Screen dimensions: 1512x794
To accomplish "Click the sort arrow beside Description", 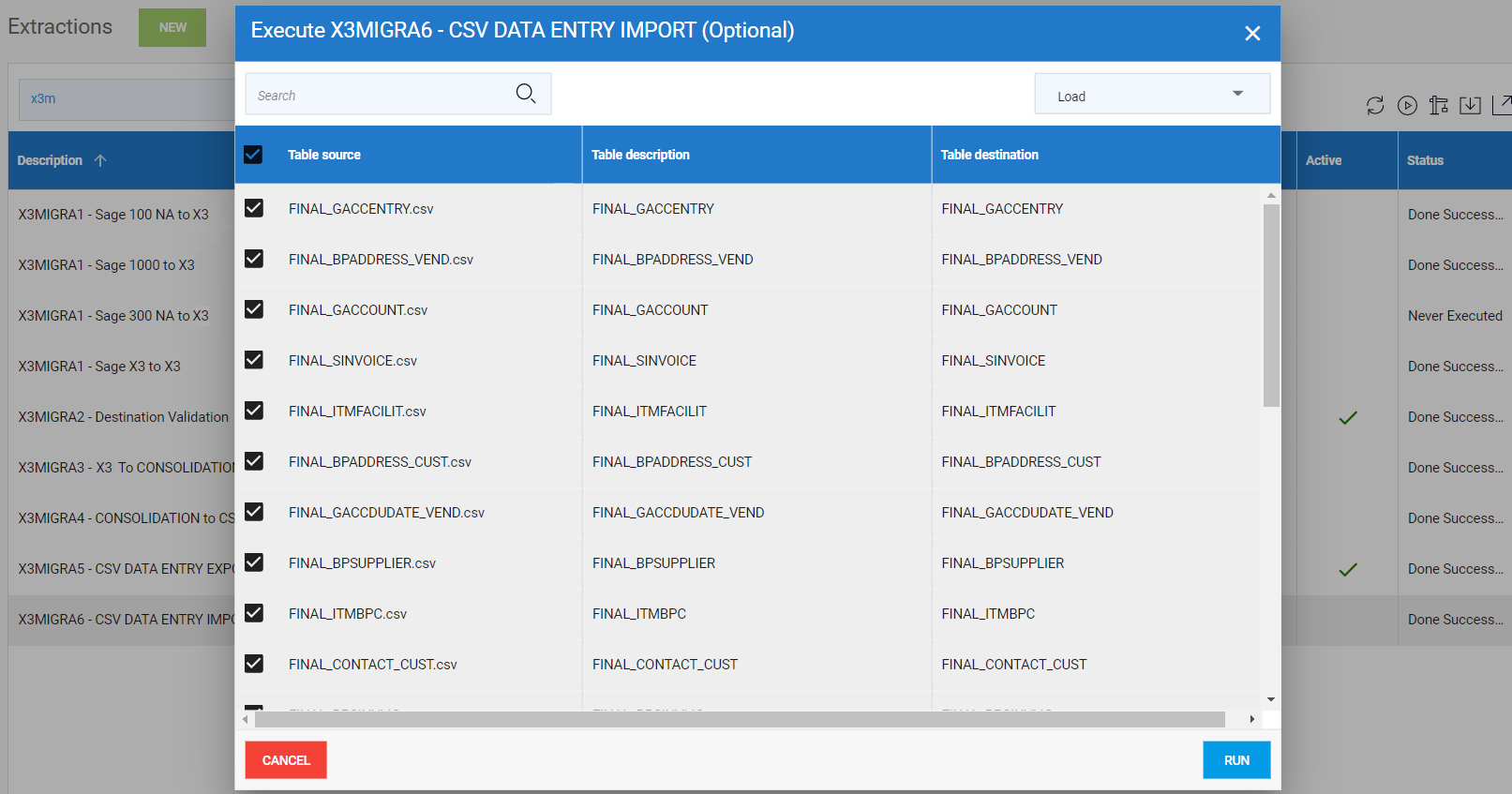I will [x=100, y=160].
